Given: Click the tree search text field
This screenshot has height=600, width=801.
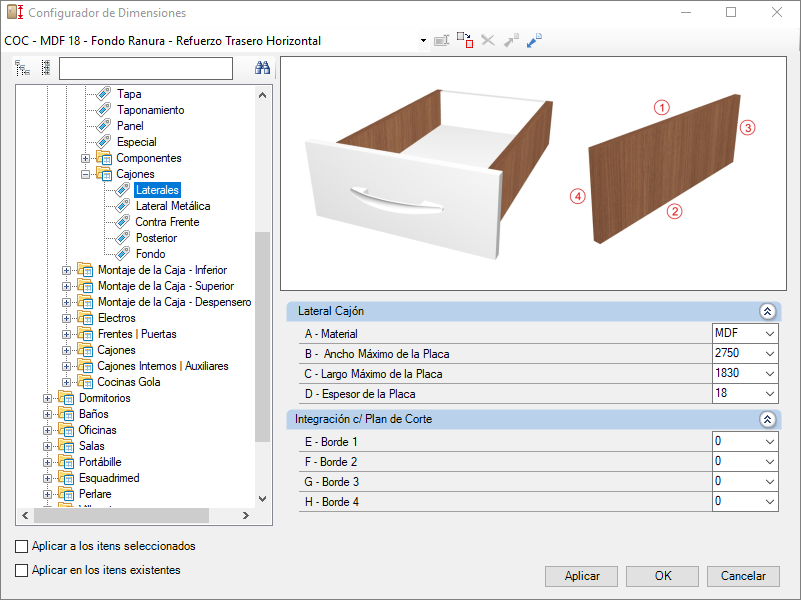Looking at the screenshot, I should click(146, 68).
